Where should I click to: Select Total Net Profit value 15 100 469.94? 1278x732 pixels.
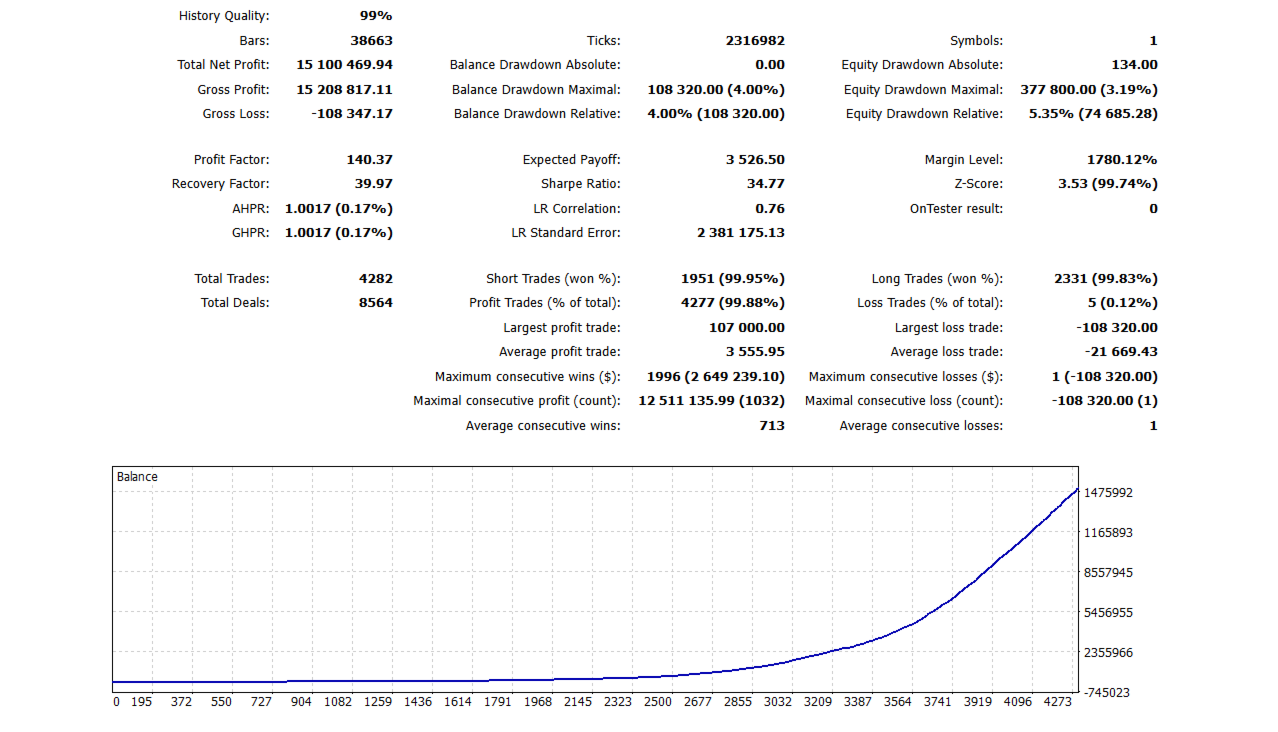tap(345, 65)
